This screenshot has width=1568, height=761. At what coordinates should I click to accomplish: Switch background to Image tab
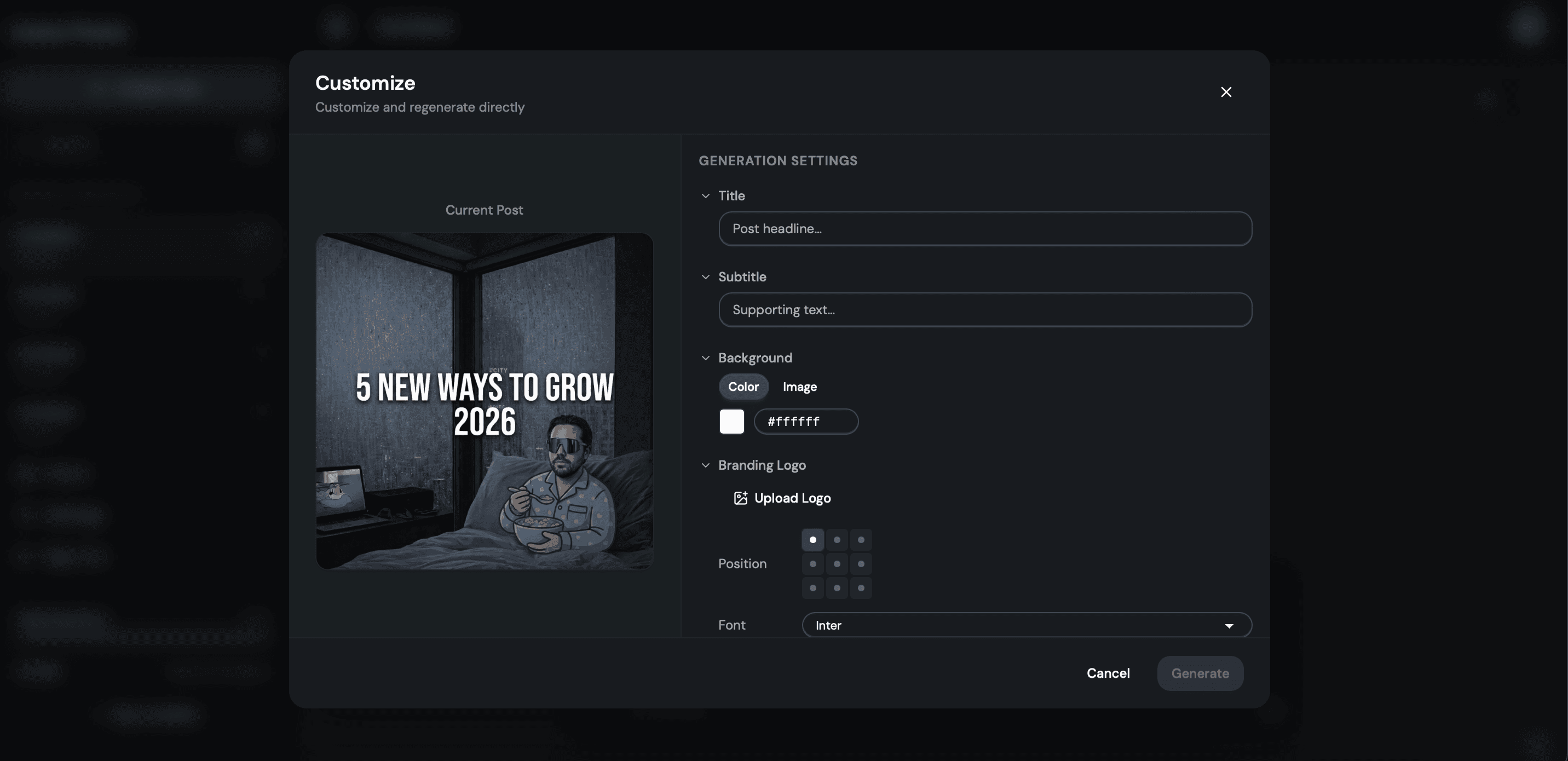coord(799,387)
